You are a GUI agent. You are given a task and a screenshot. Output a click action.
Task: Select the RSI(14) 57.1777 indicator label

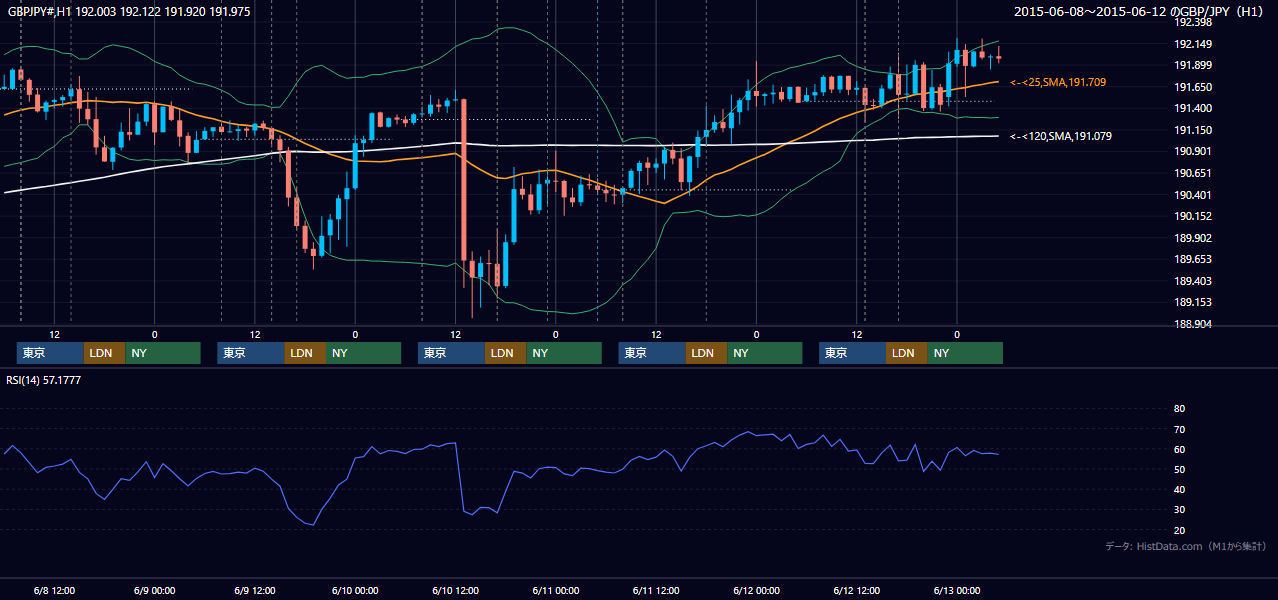tap(44, 380)
